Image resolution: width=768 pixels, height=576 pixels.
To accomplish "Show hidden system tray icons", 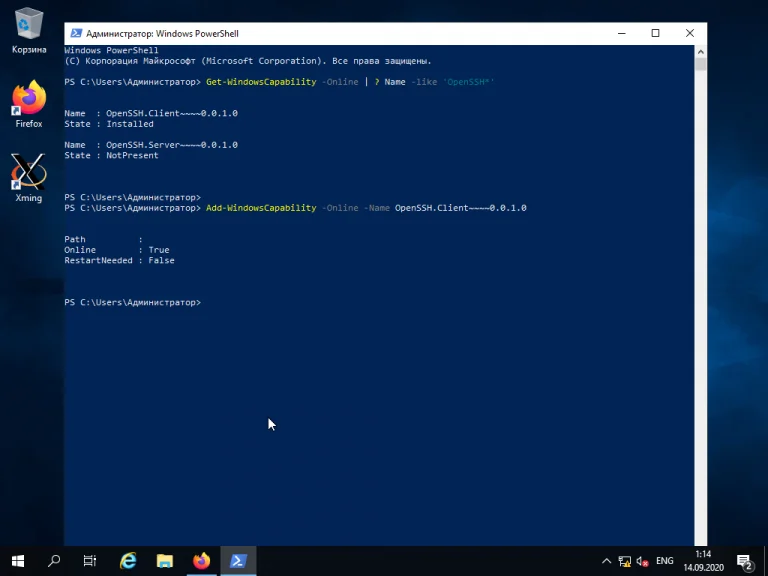I will coord(606,561).
